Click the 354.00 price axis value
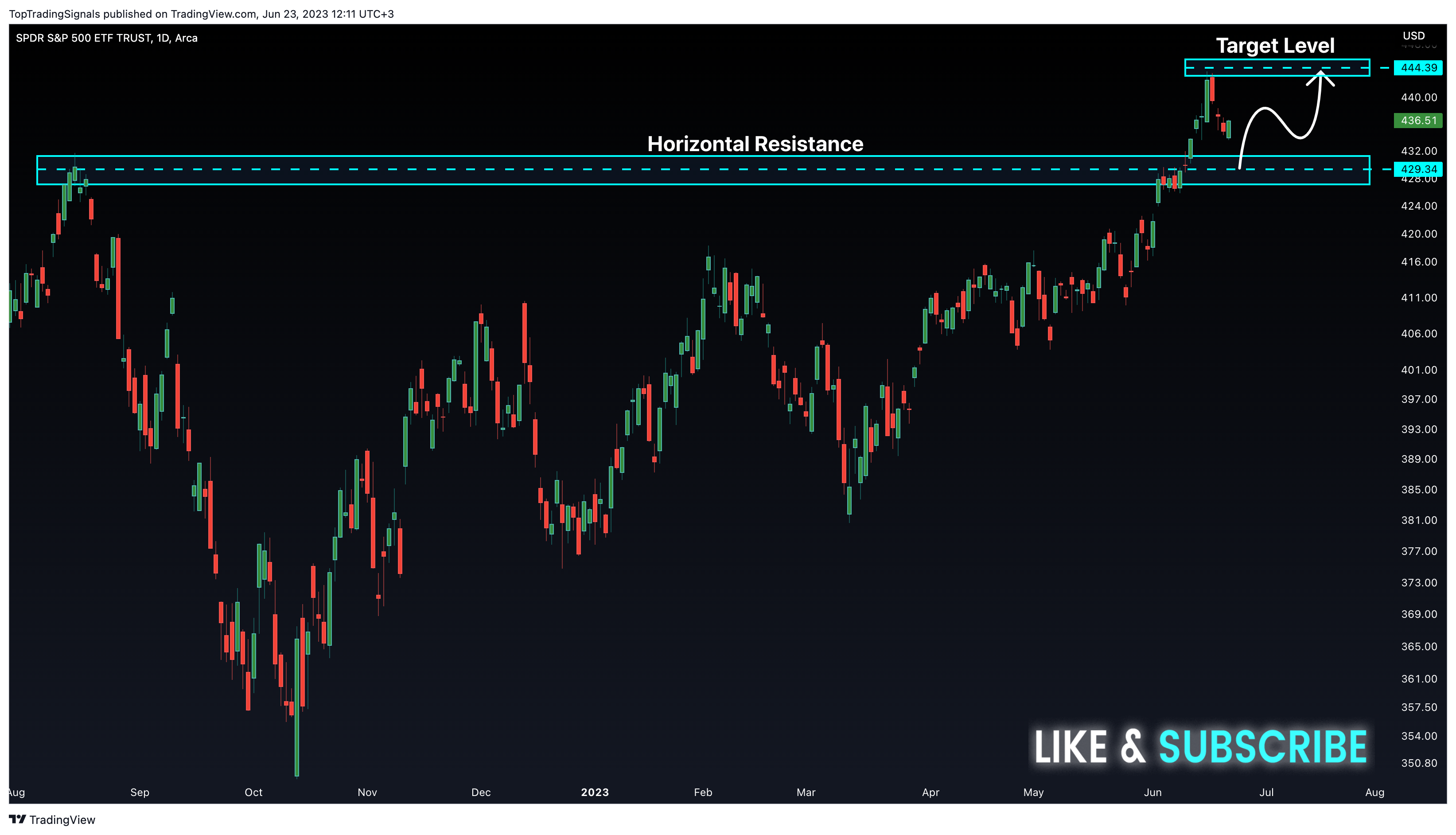This screenshot has height=835, width=1456. [x=1419, y=736]
